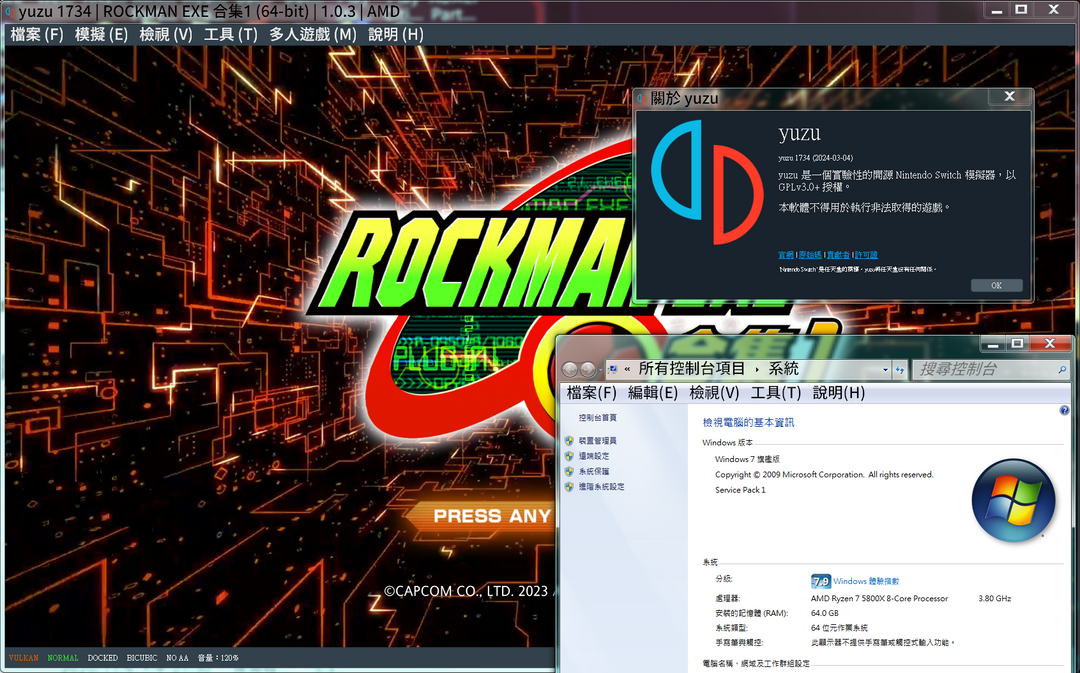Click the magnifier icon in 搜尋控制台 box
This screenshot has height=673, width=1080.
[x=1062, y=370]
